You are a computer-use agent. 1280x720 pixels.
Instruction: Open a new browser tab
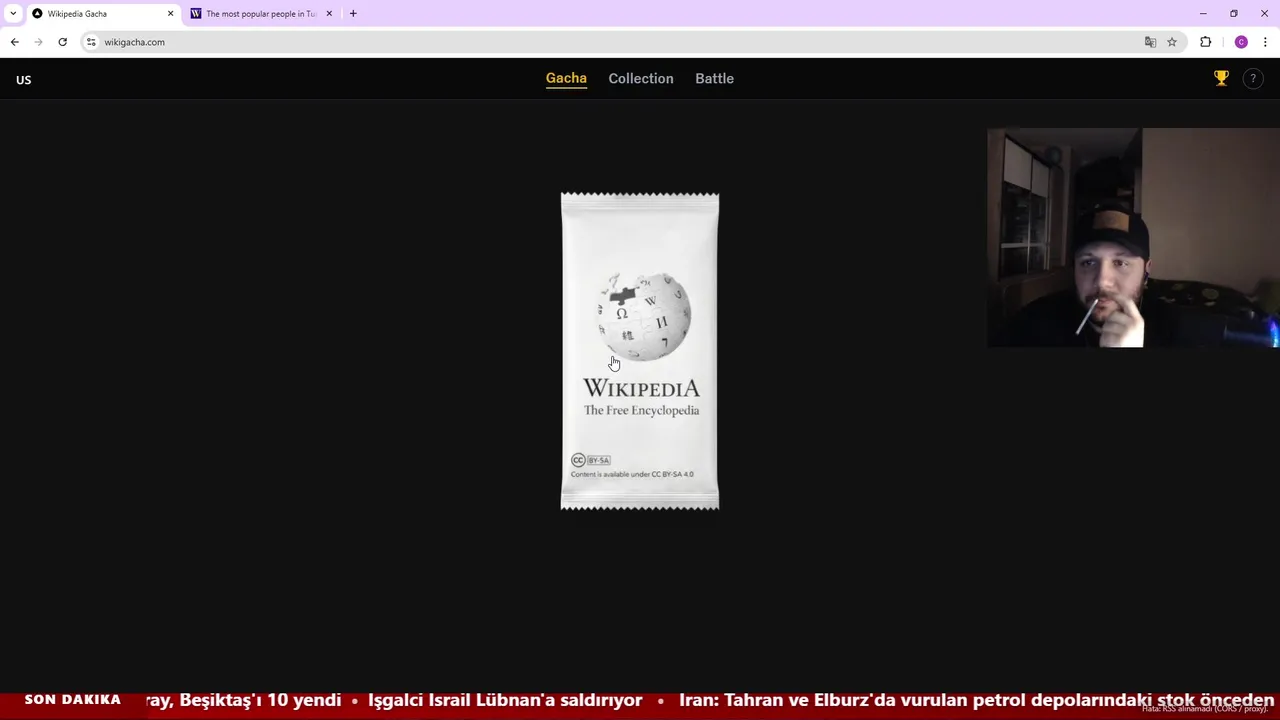pos(353,14)
